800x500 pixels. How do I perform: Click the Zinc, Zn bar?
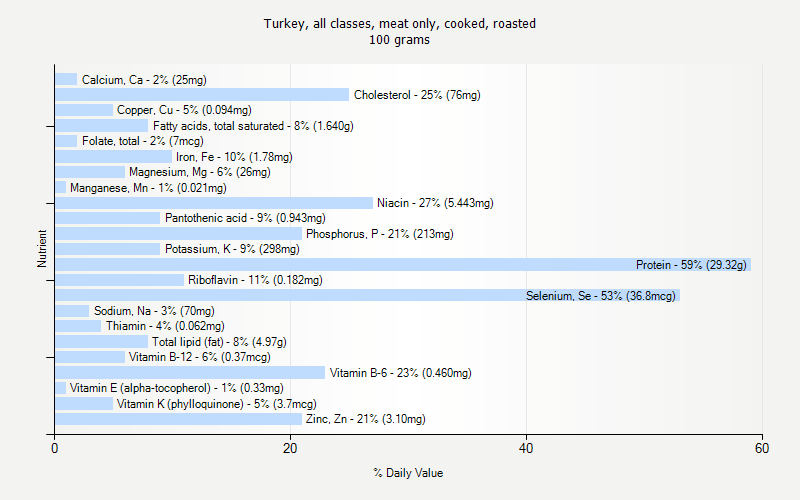point(178,419)
